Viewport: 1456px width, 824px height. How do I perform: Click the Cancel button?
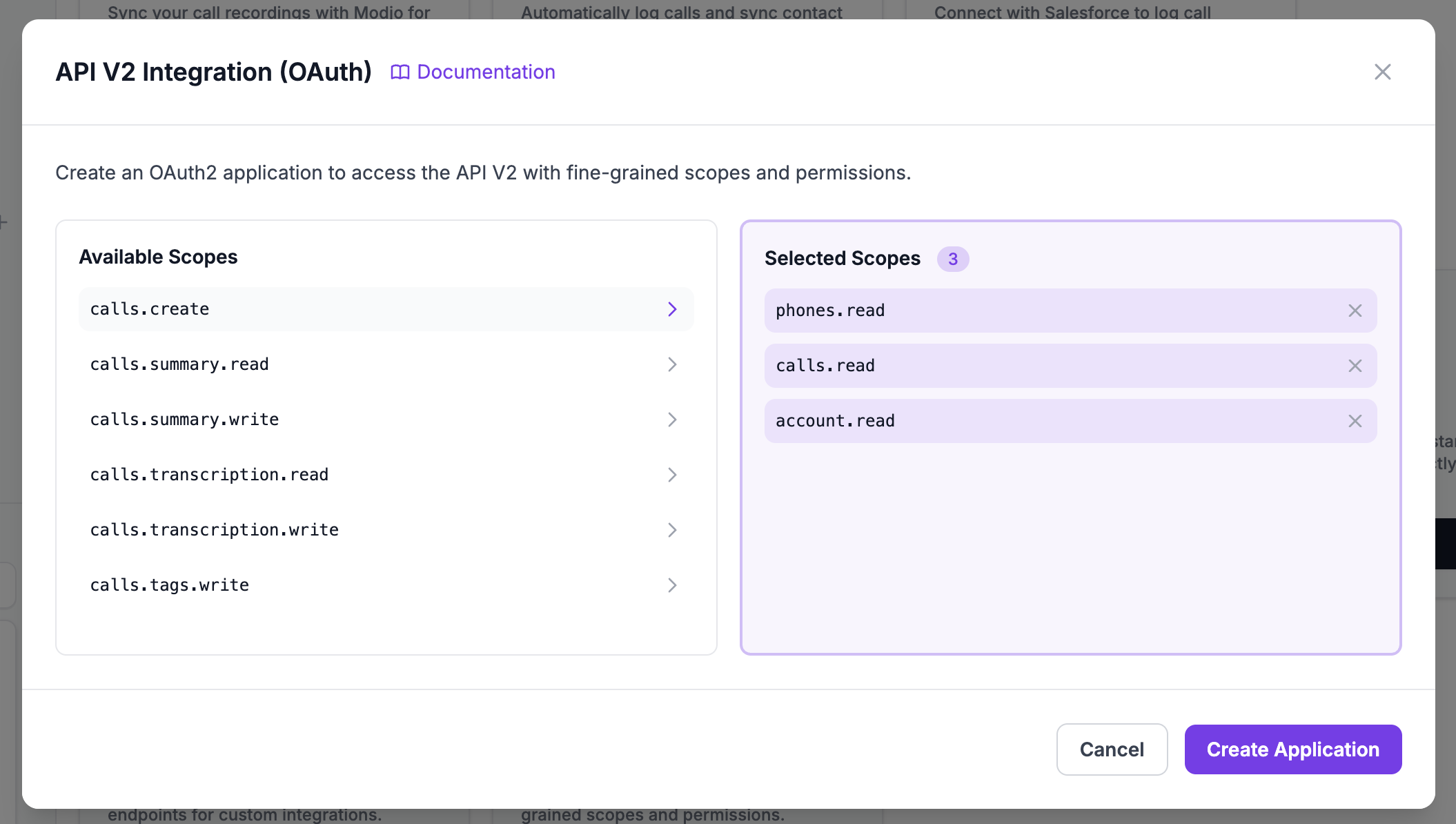[x=1112, y=749]
